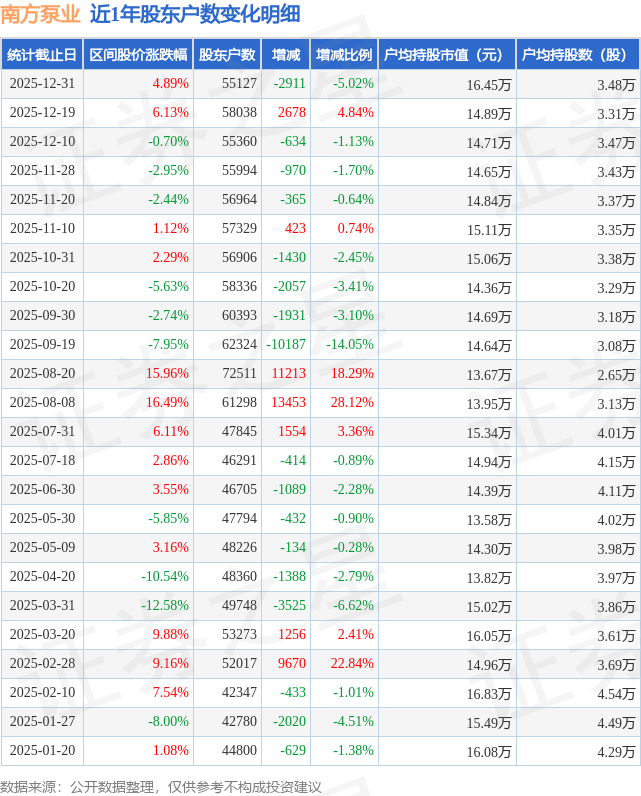
Task: Click the 南方泵业 stock name title
Action: [41, 15]
